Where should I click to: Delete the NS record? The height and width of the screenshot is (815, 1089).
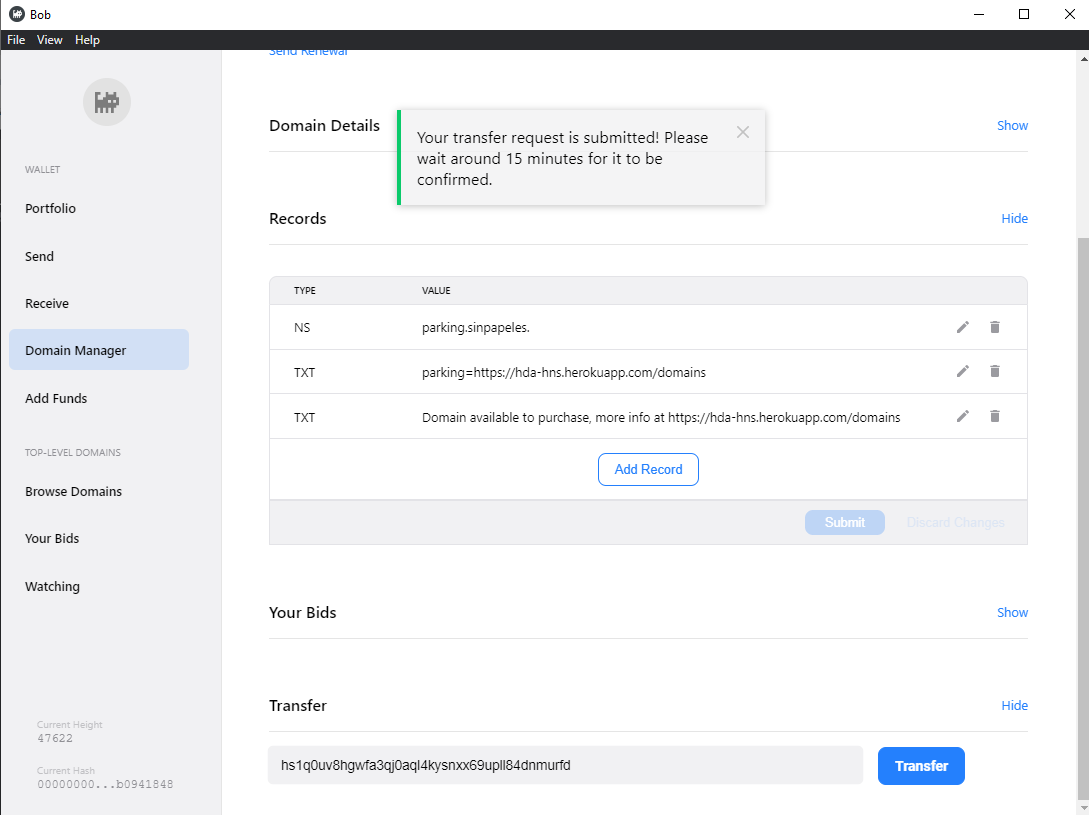click(994, 327)
